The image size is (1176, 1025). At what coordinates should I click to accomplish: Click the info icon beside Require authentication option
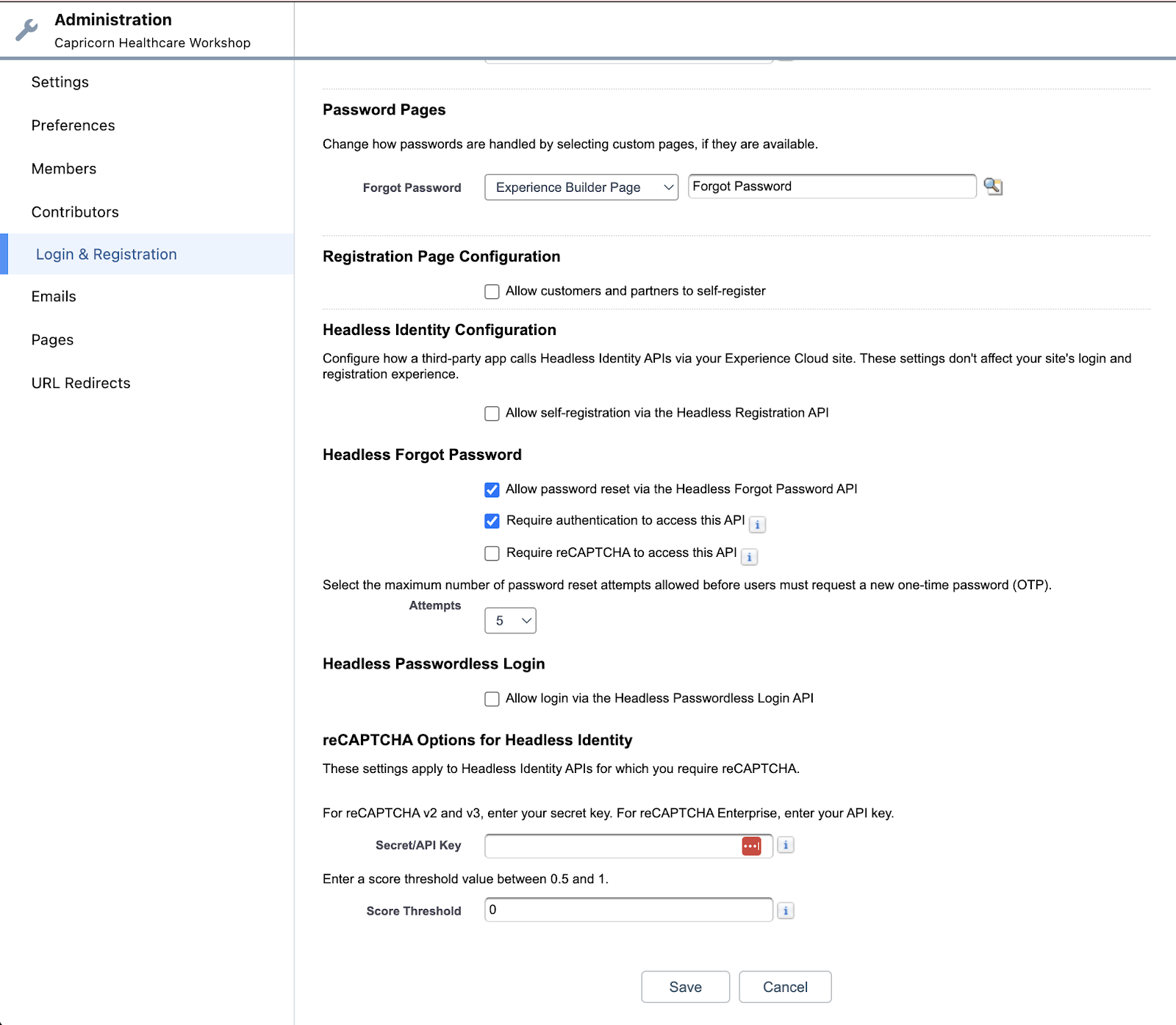click(757, 524)
